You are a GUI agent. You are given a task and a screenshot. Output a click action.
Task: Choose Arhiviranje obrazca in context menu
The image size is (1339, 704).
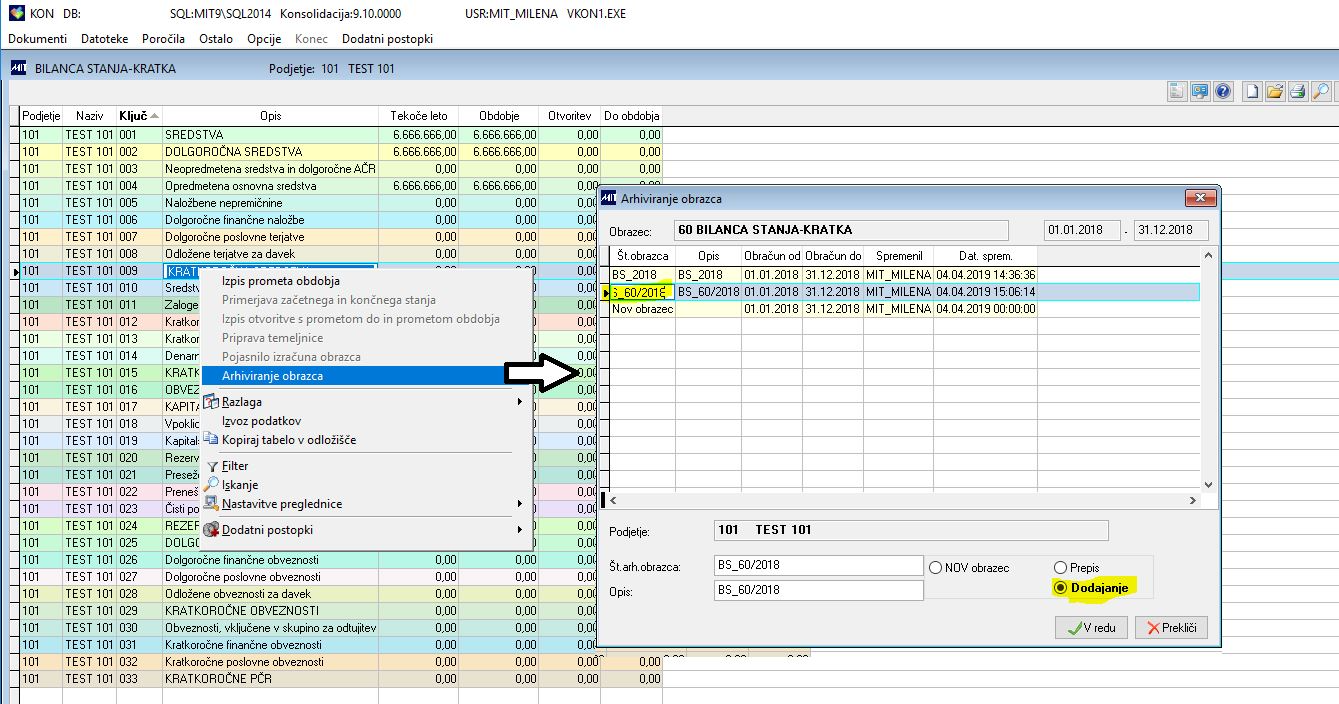pos(272,376)
